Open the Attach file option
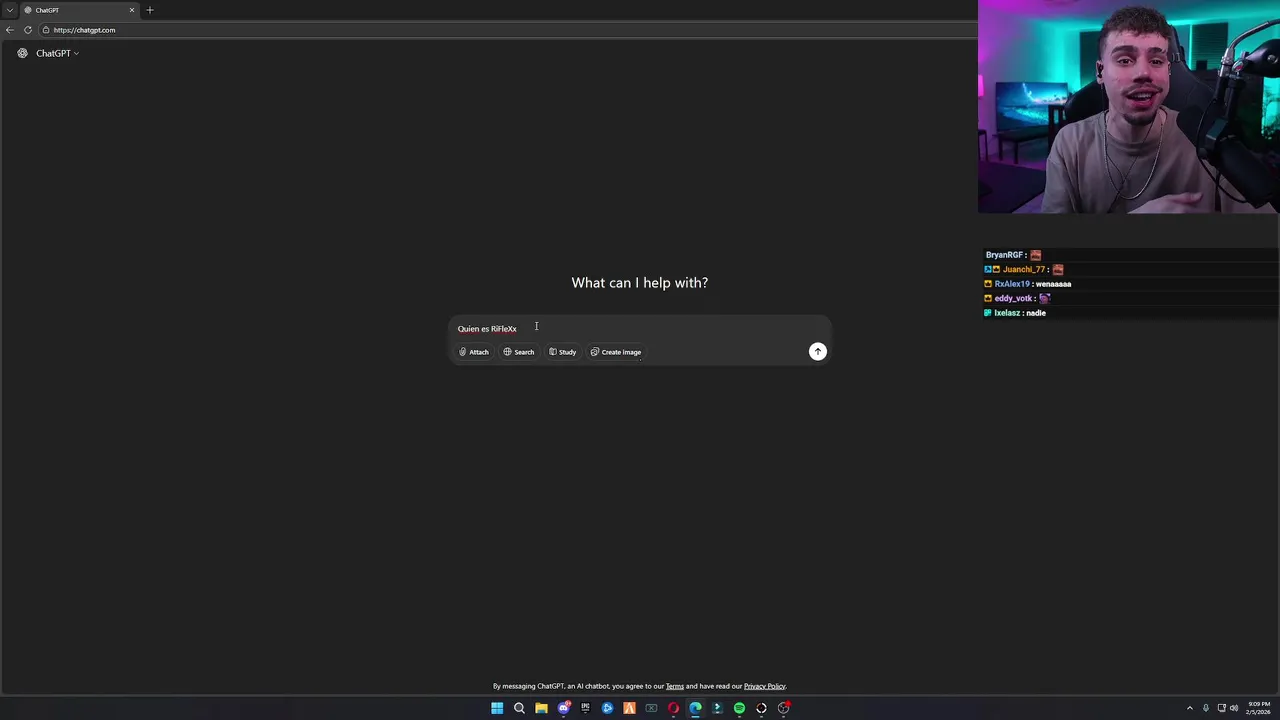Viewport: 1280px width, 720px height. (474, 352)
